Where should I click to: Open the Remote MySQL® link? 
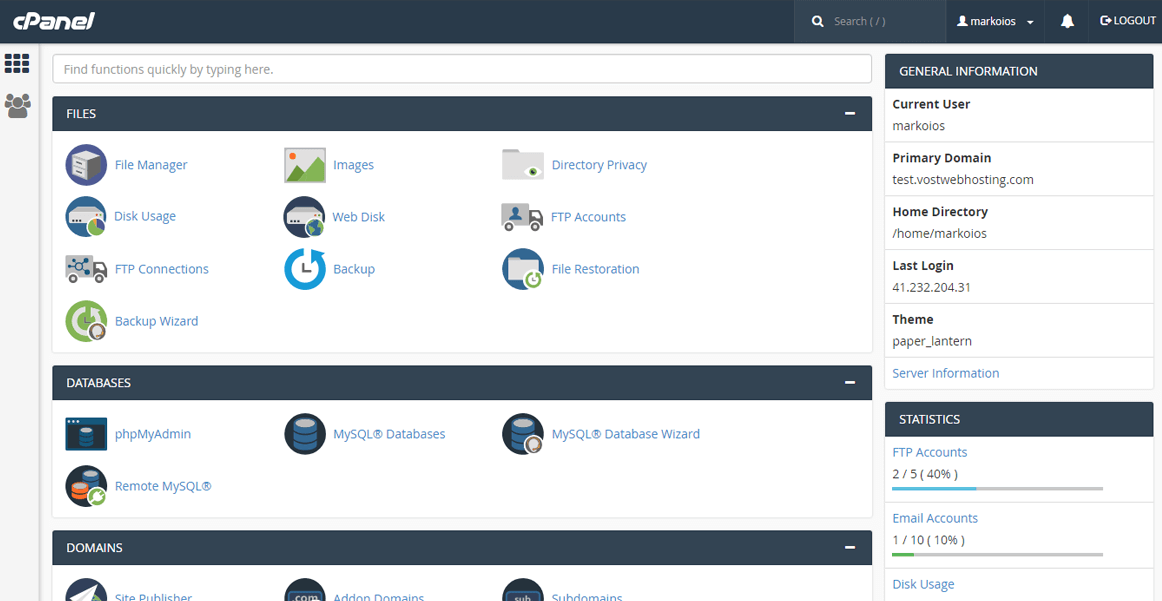(x=163, y=486)
